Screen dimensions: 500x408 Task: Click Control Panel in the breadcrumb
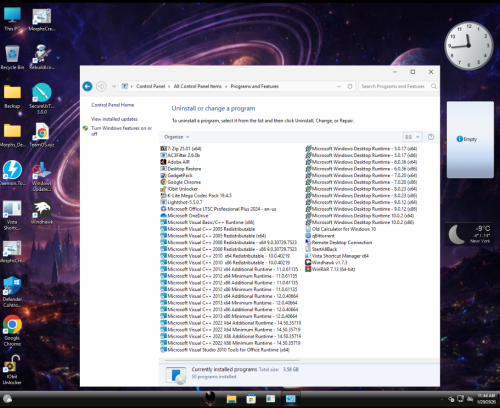pos(150,86)
